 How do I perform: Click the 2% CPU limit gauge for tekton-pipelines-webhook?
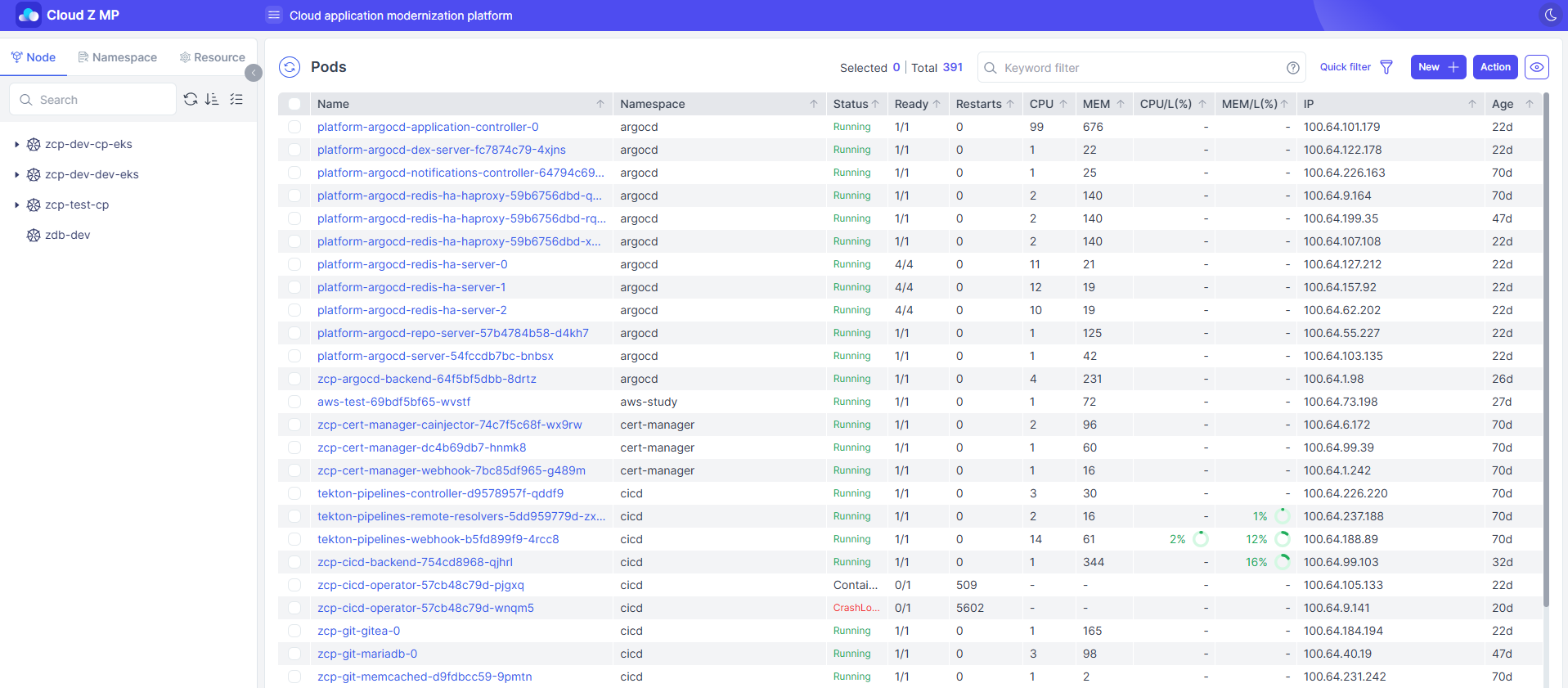tap(1201, 539)
